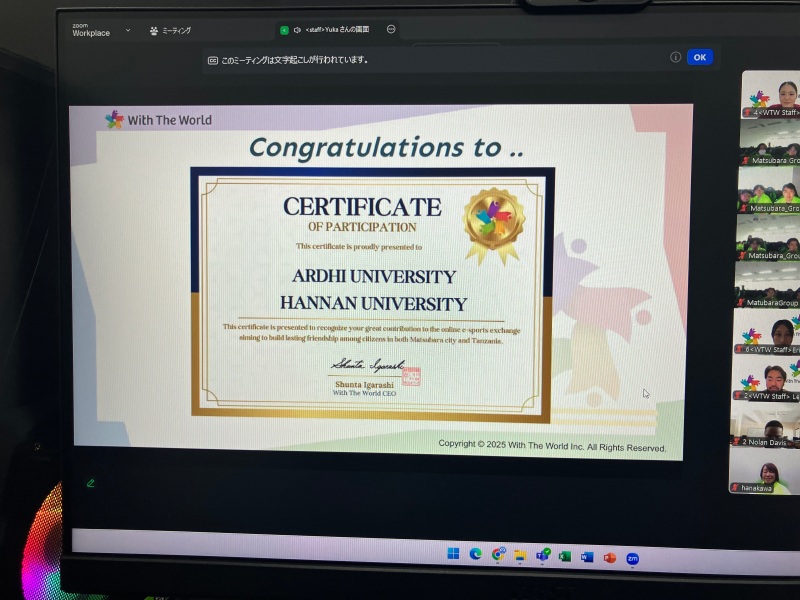Open Excel from the taskbar

pyautogui.click(x=565, y=556)
